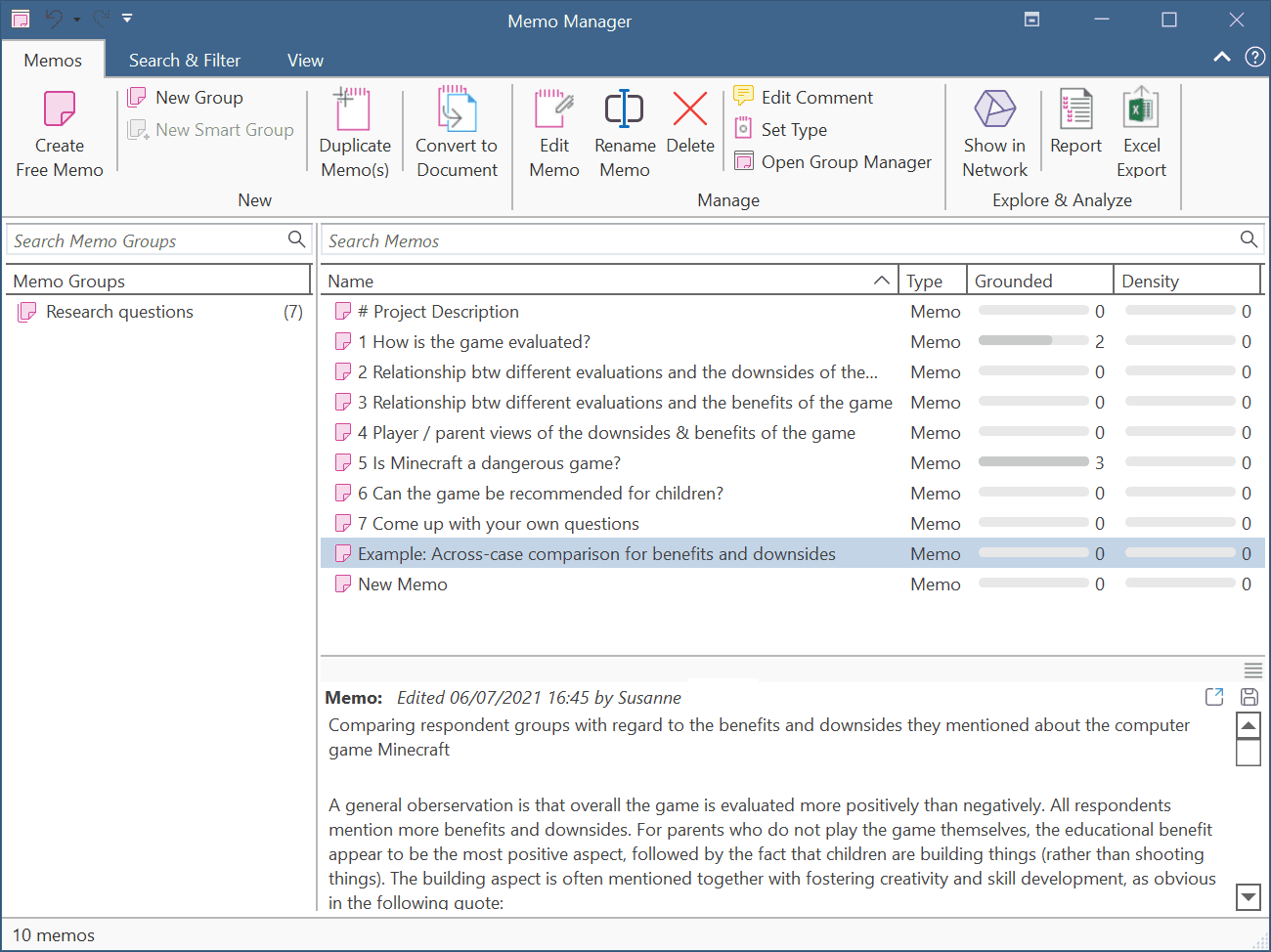Show the memo in Network

coord(994,133)
